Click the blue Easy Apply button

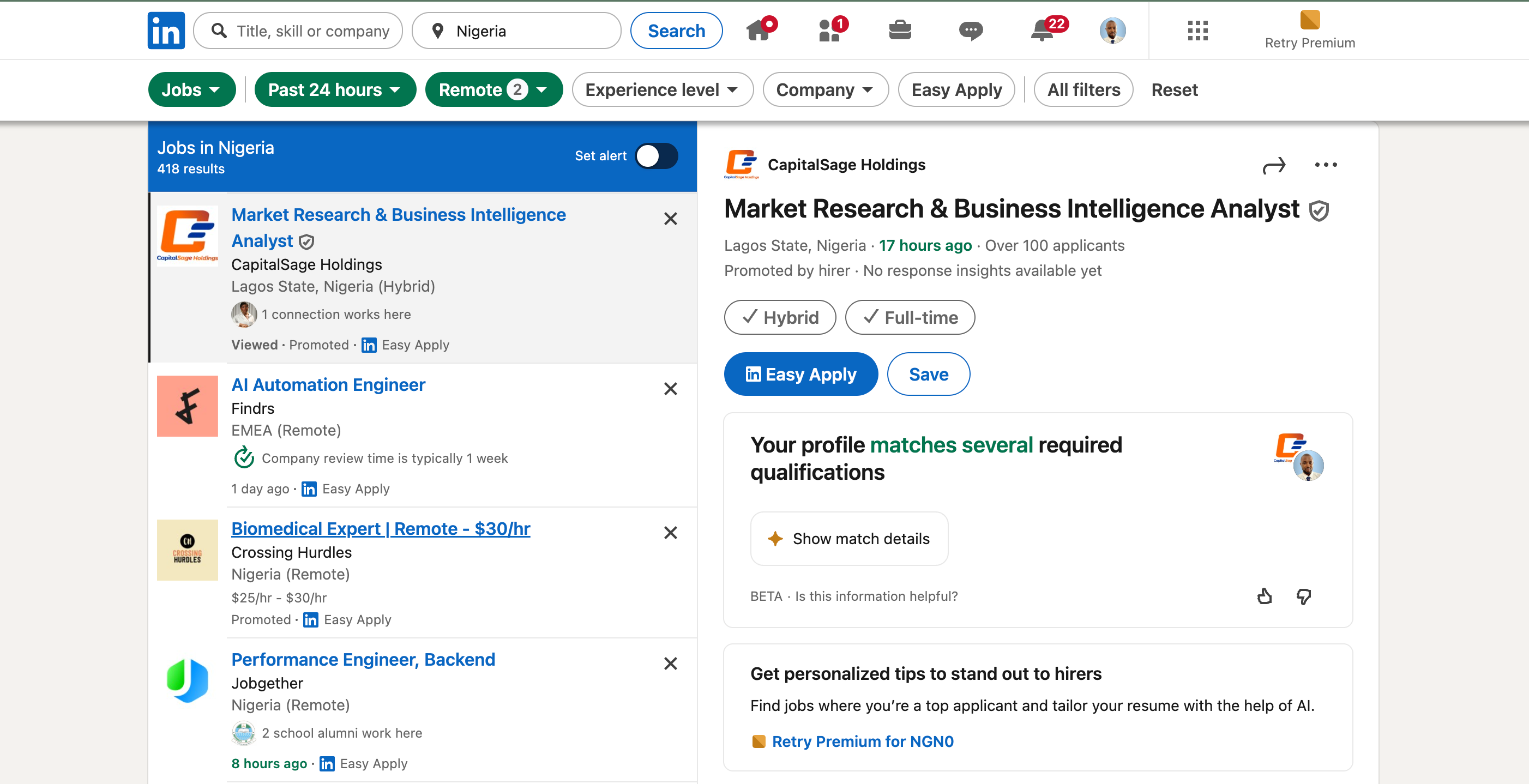pyautogui.click(x=800, y=375)
